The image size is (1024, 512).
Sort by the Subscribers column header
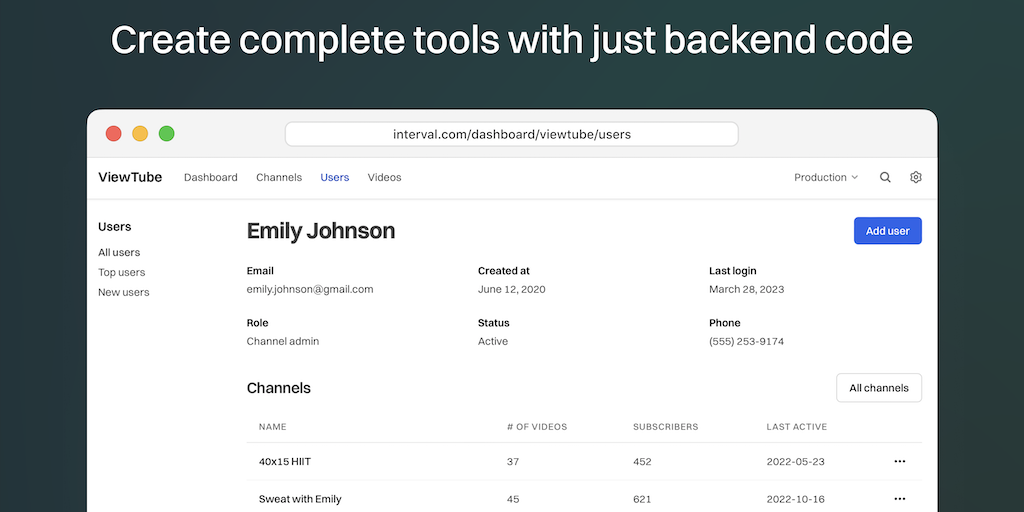point(665,427)
